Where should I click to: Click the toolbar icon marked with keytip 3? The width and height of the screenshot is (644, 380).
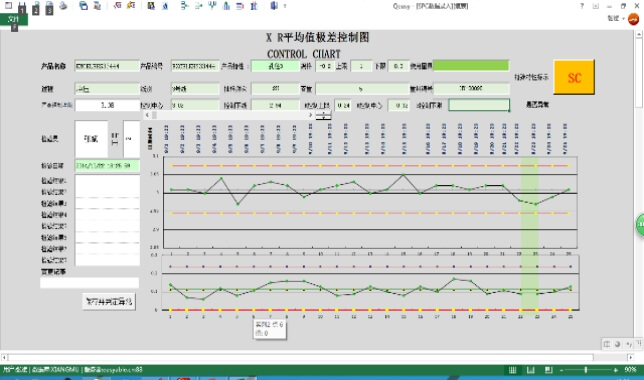[49, 7]
